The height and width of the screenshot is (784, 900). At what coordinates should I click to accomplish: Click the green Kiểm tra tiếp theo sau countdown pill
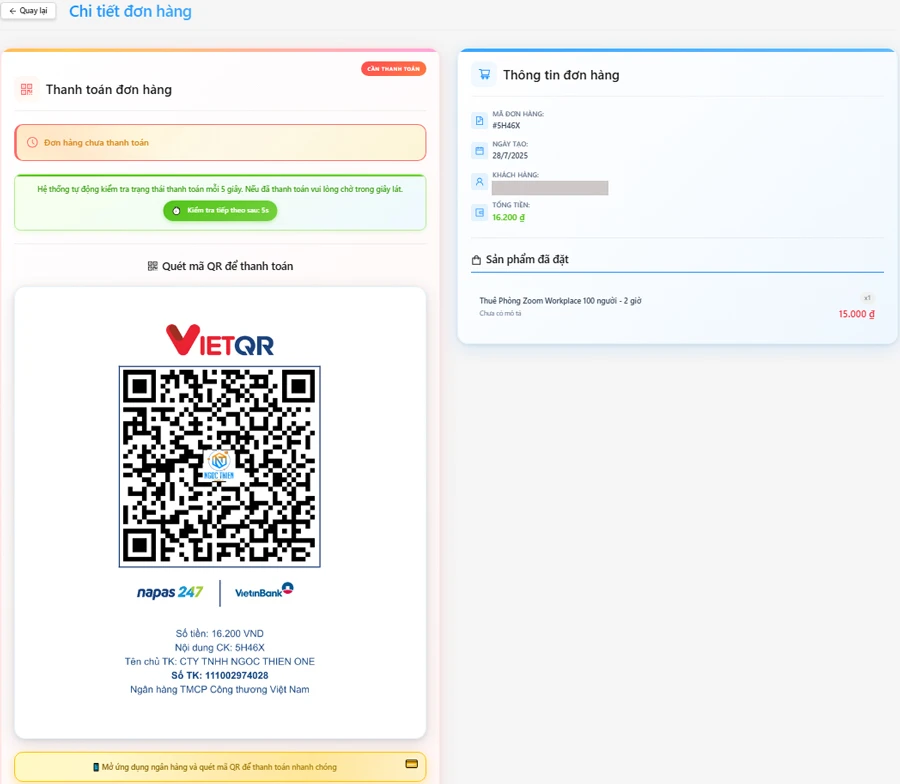click(220, 212)
